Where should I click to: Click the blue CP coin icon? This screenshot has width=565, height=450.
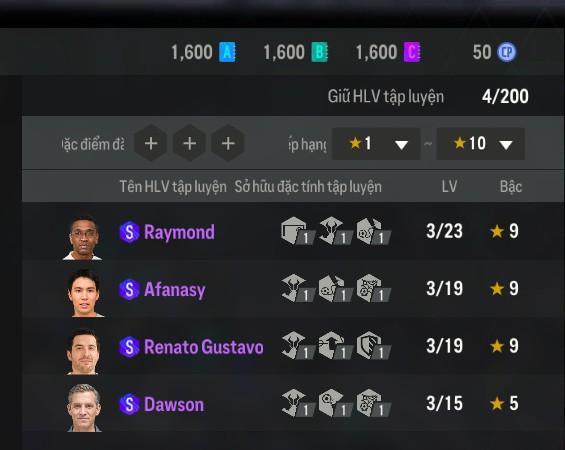point(507,52)
